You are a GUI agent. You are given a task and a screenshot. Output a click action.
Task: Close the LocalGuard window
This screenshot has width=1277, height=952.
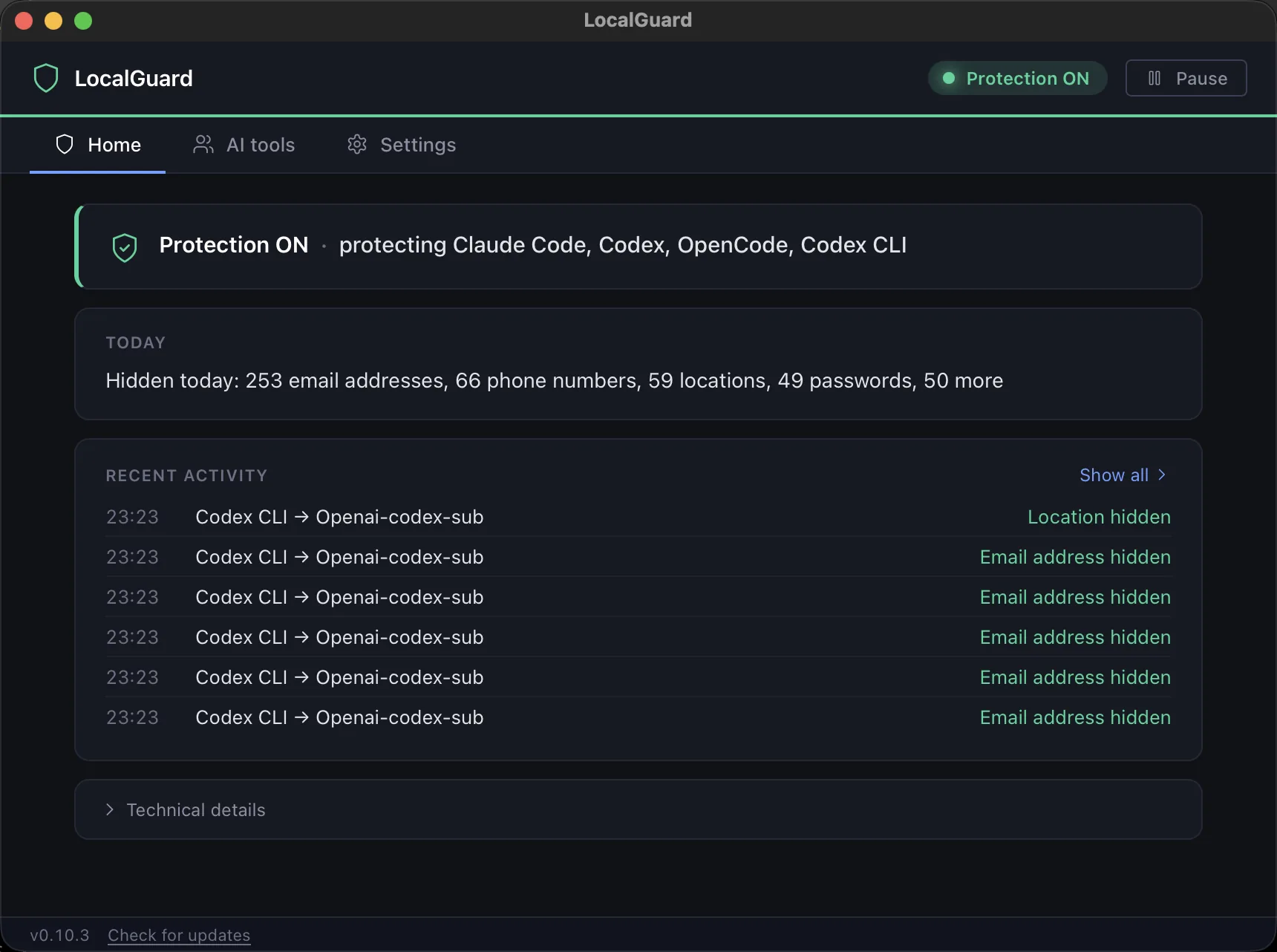pyautogui.click(x=24, y=20)
